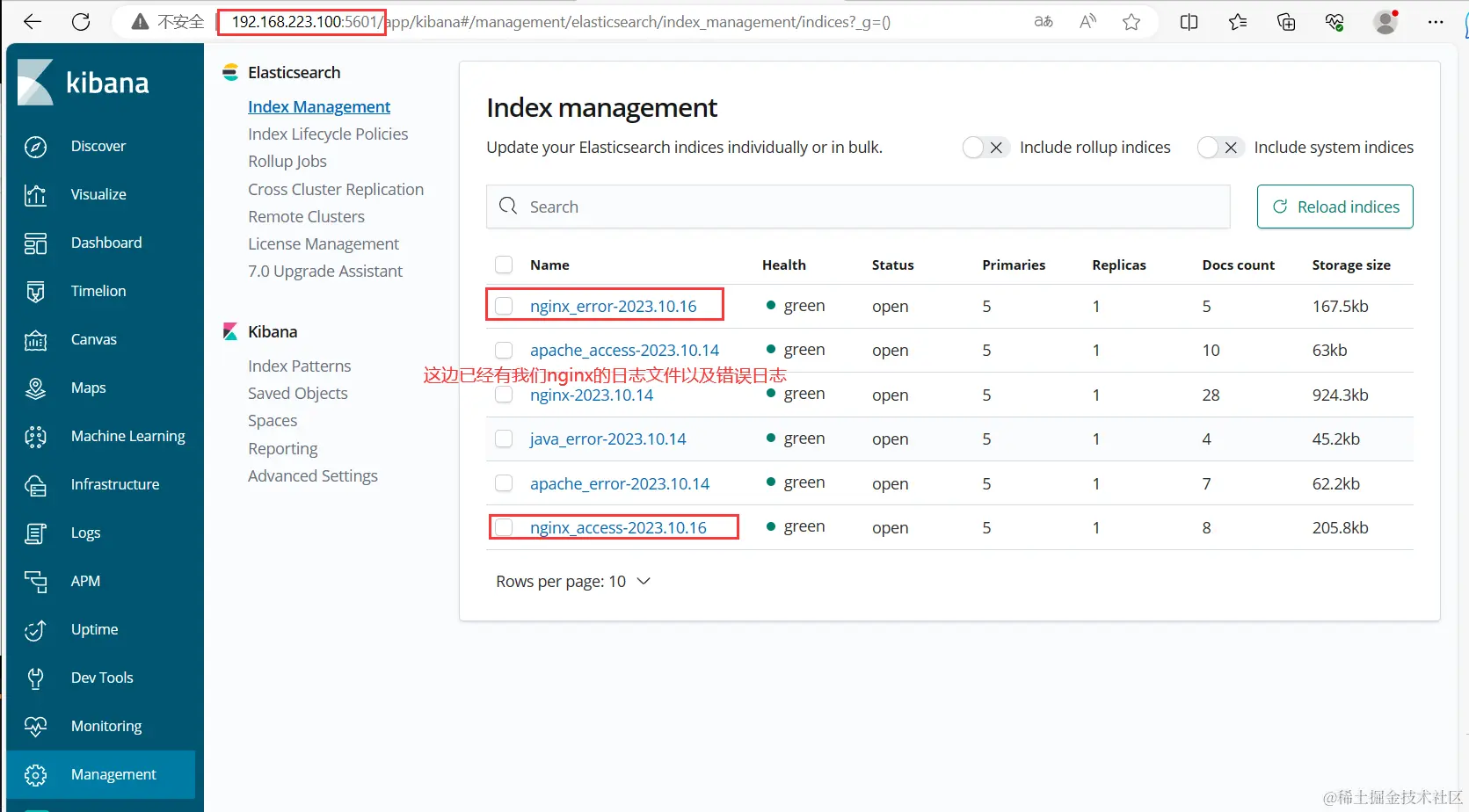Open Infrastructure icon in sidebar
The image size is (1469, 812).
pos(35,485)
